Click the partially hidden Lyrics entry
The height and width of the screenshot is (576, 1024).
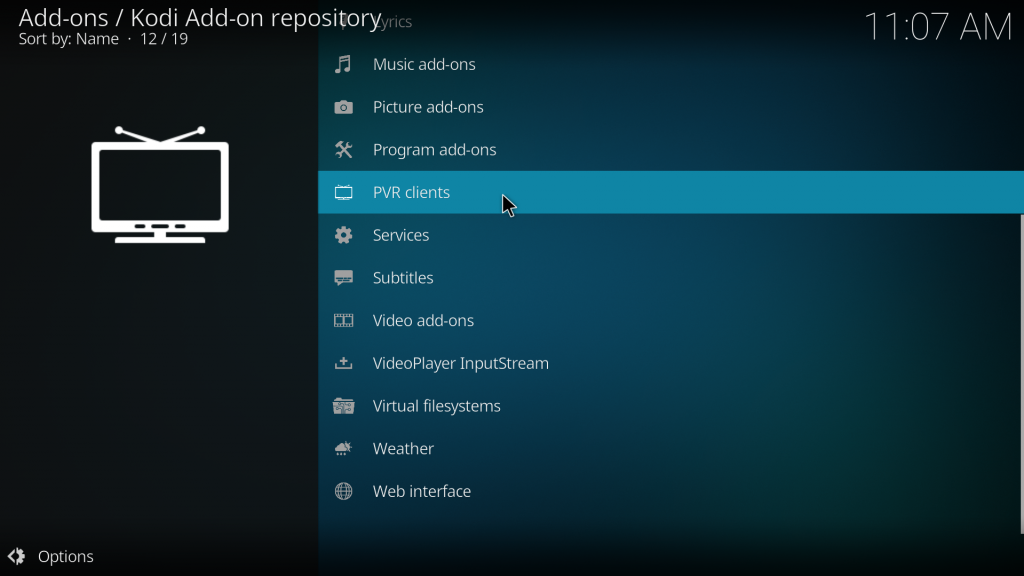pyautogui.click(x=671, y=22)
